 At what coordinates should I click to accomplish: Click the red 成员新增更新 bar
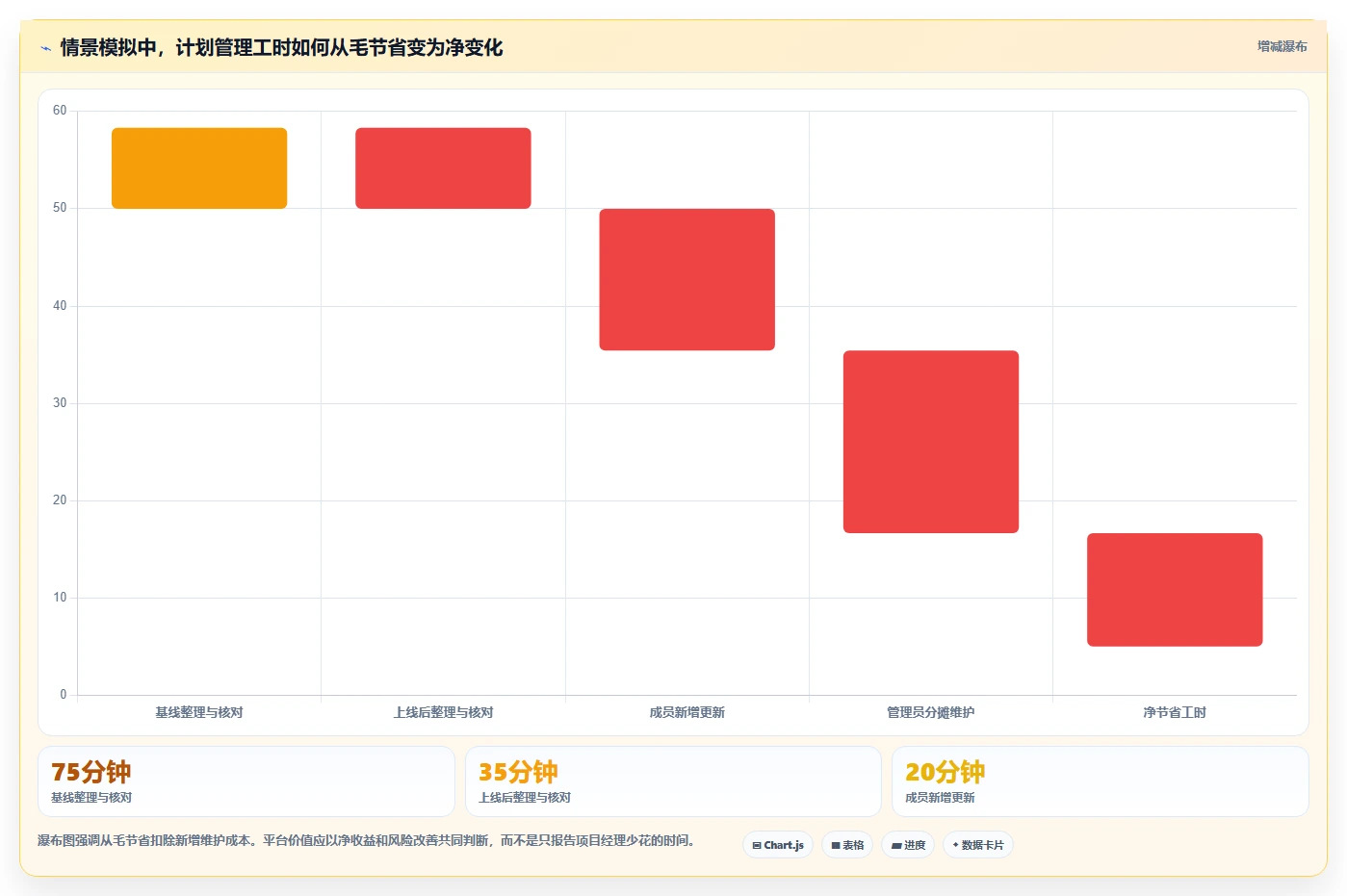pos(687,279)
